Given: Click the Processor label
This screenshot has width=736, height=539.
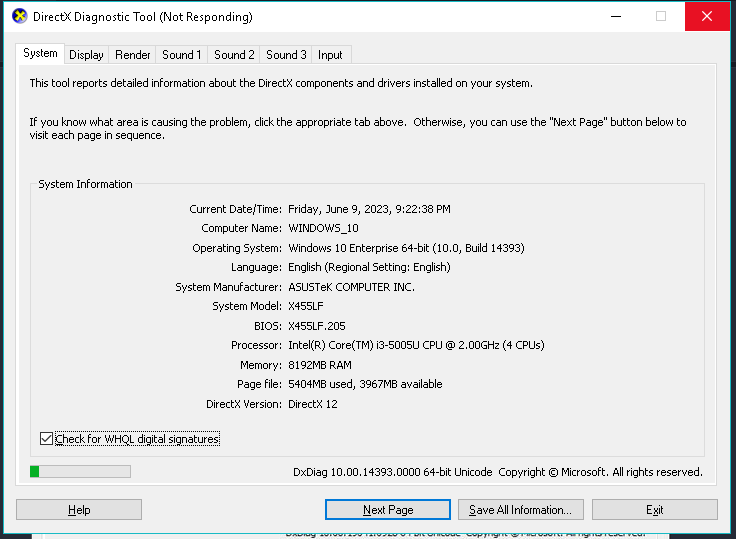Looking at the screenshot, I should 256,345.
